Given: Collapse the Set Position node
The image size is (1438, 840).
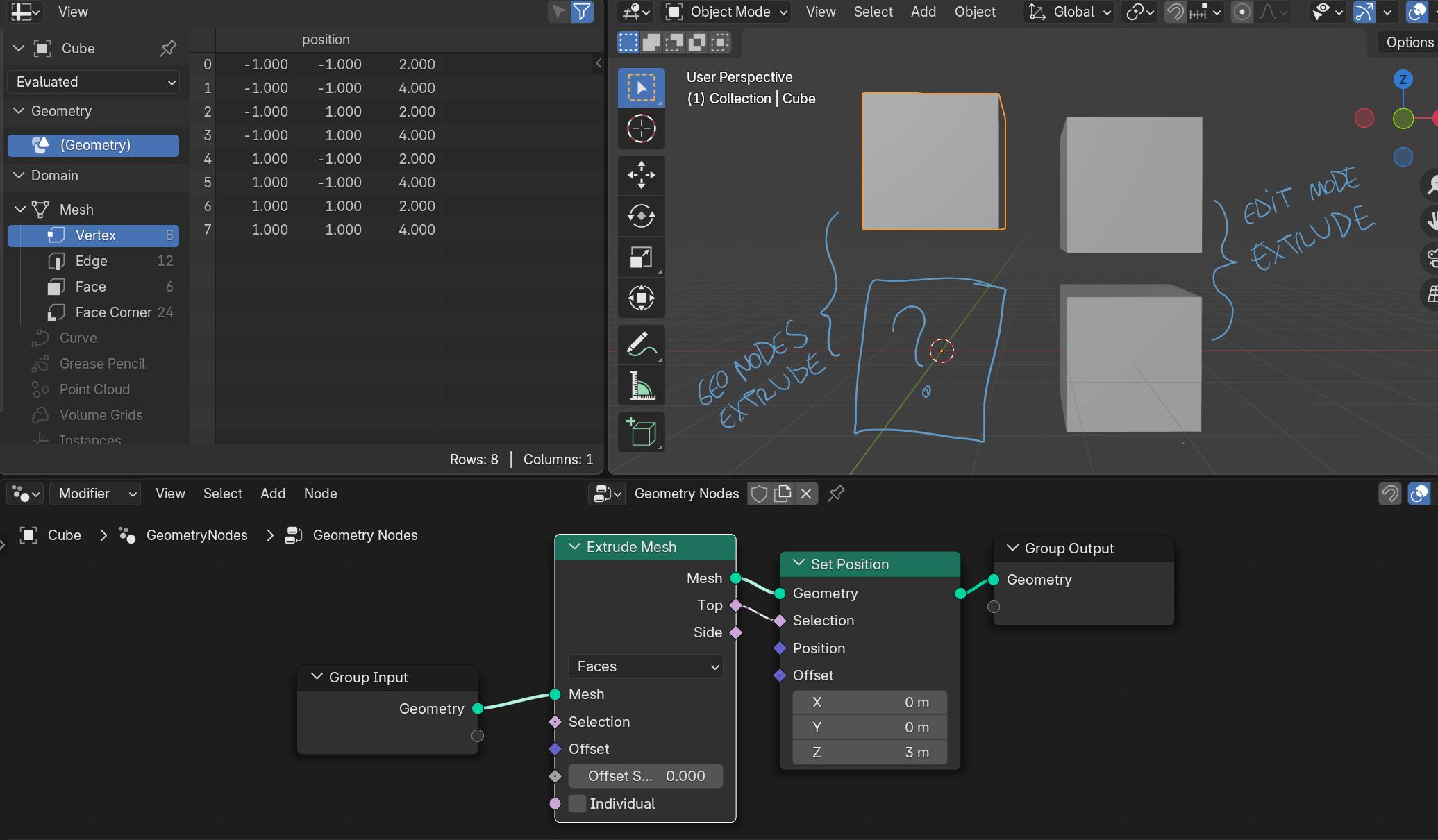Looking at the screenshot, I should [799, 564].
